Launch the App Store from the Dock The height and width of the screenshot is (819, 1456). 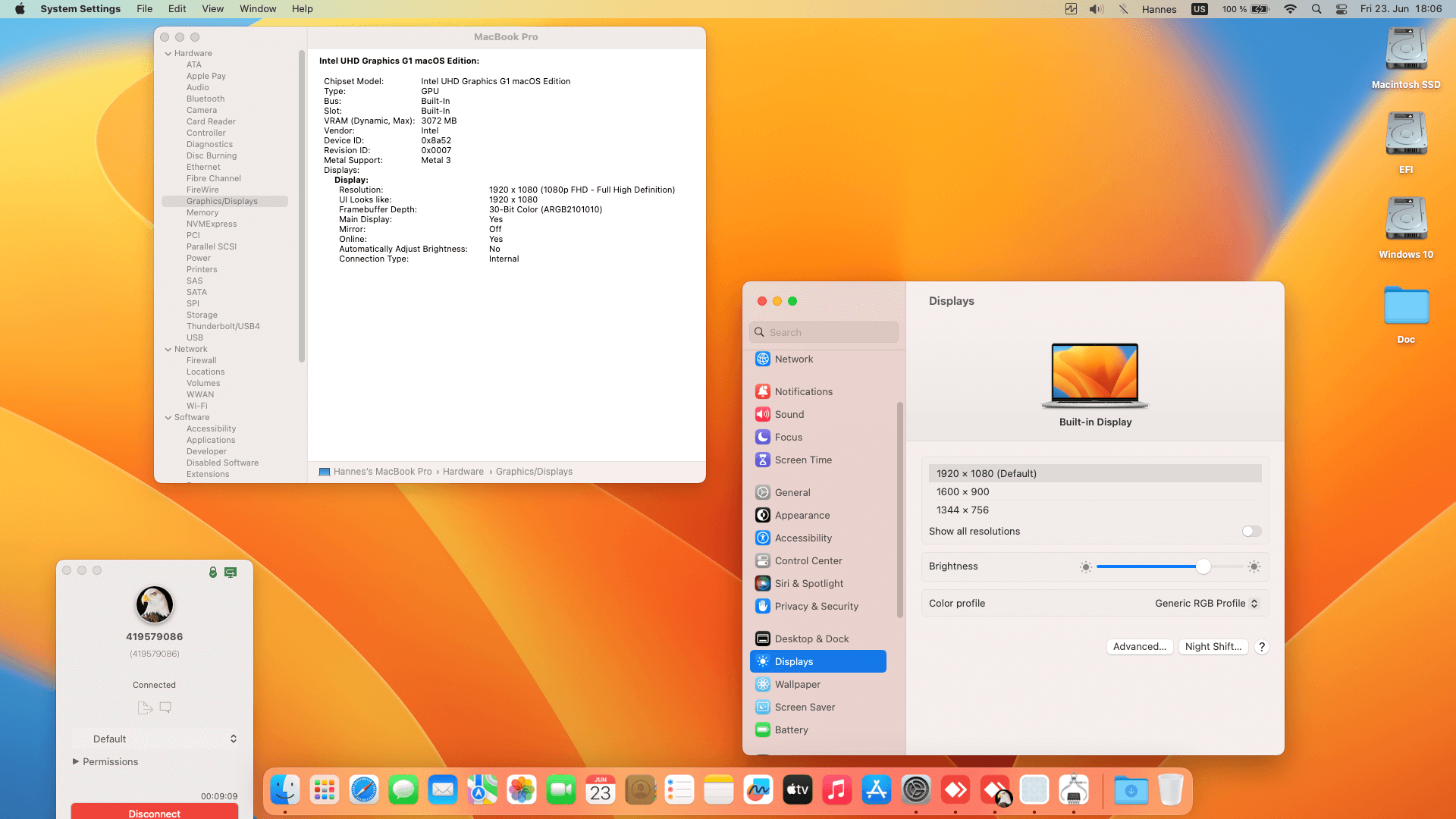click(x=877, y=790)
